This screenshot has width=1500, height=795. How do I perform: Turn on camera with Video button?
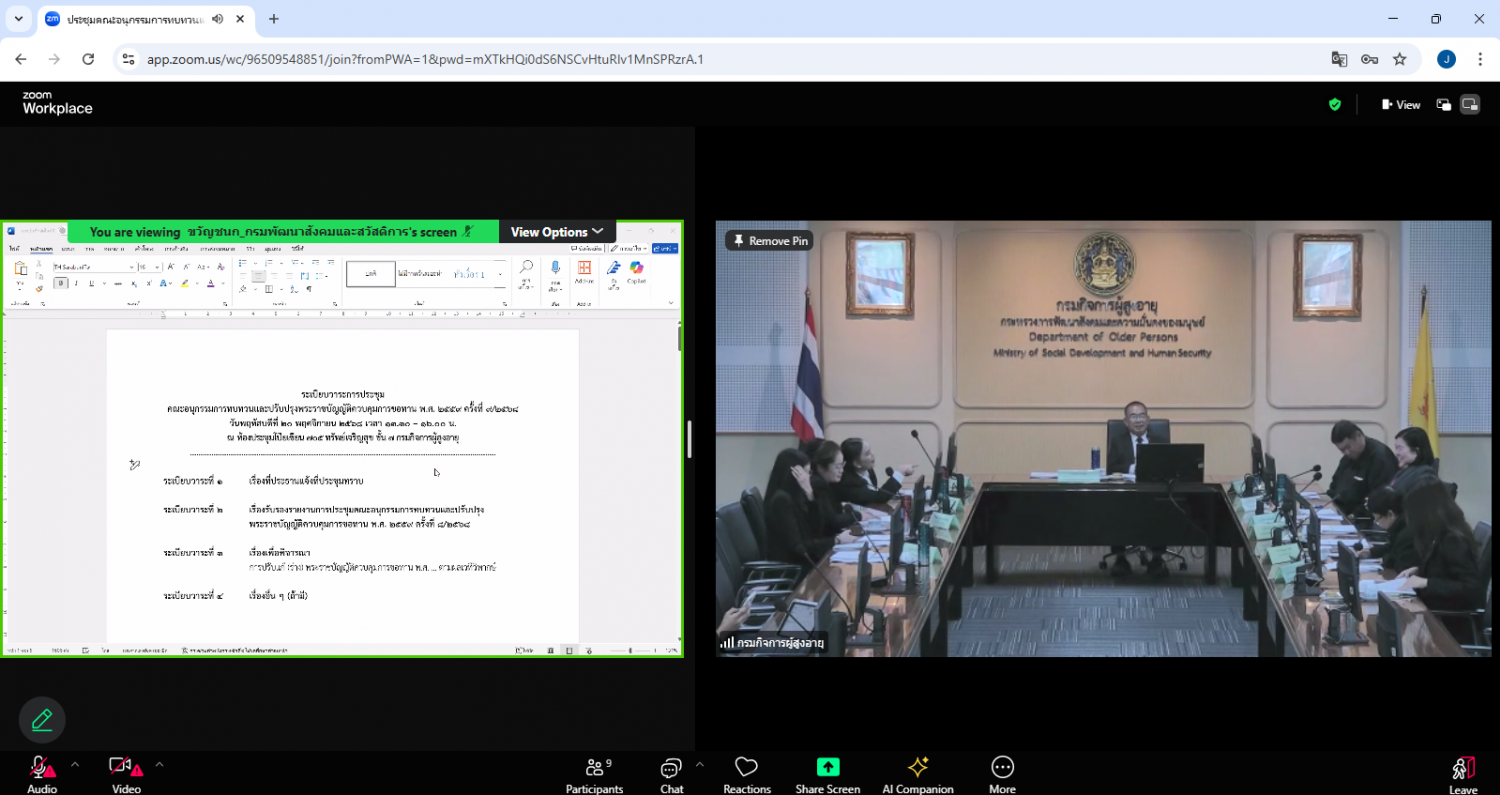pos(126,774)
